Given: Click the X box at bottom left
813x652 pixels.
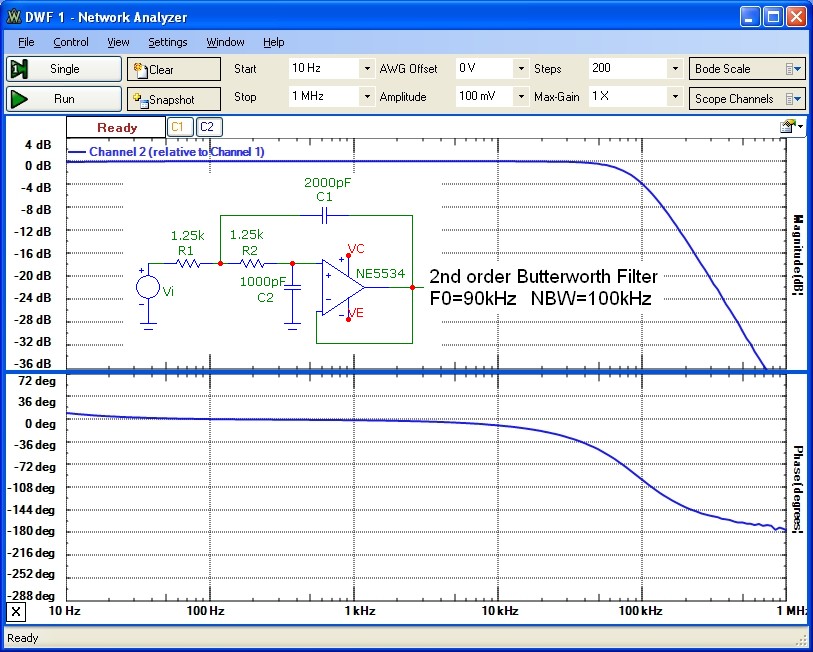Looking at the screenshot, I should [x=16, y=612].
